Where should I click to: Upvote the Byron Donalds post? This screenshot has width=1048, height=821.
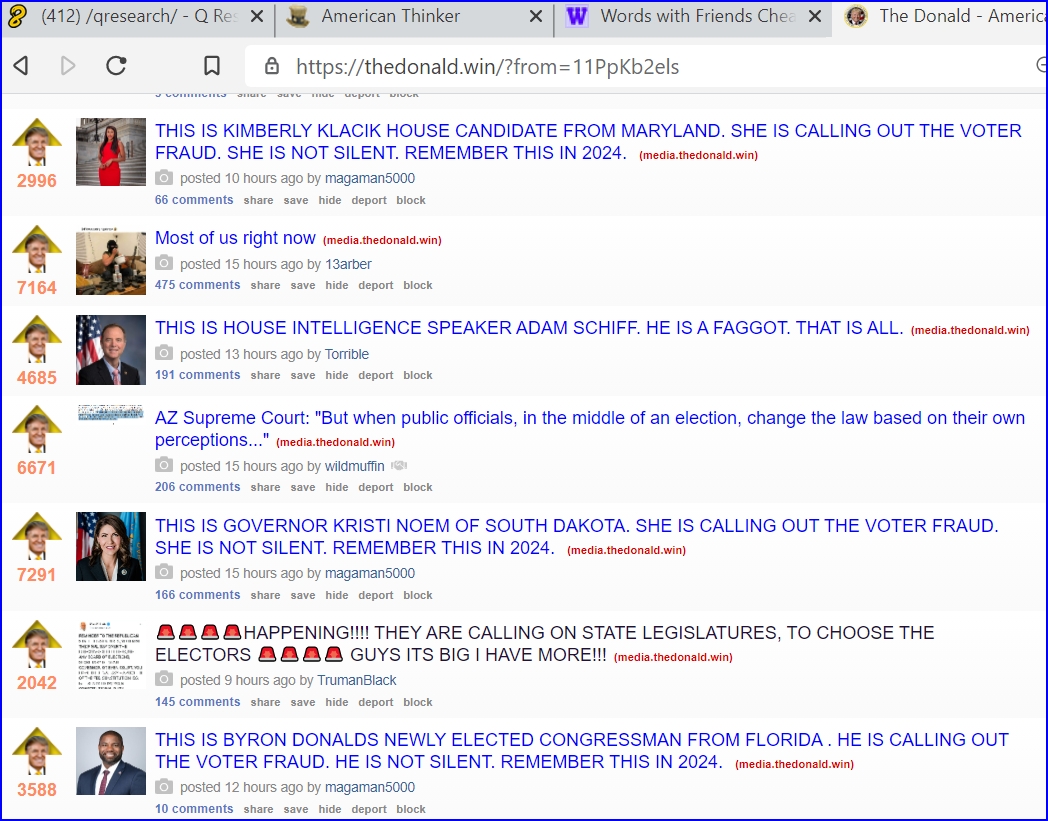click(x=37, y=751)
